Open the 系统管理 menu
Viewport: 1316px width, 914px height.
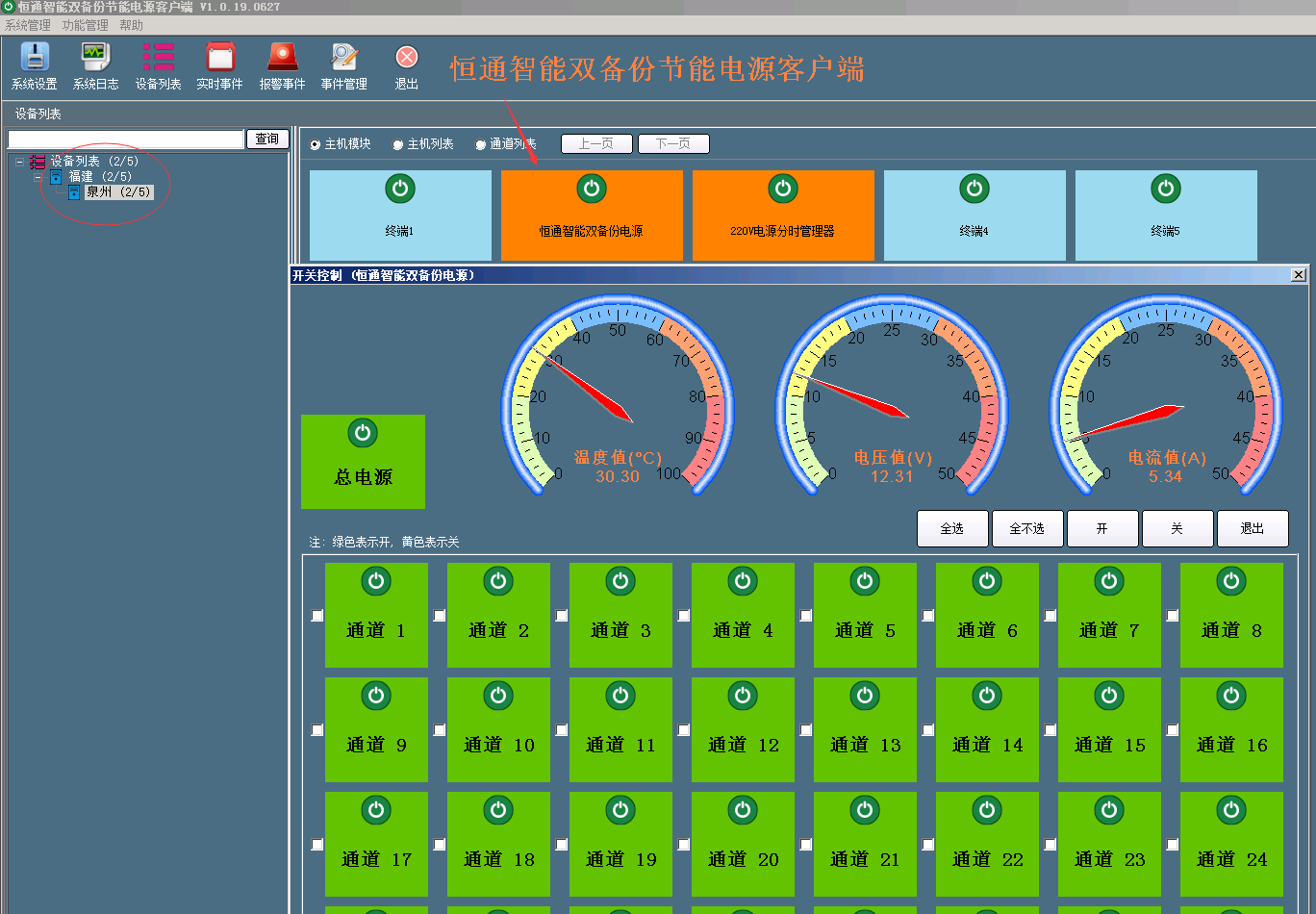28,25
